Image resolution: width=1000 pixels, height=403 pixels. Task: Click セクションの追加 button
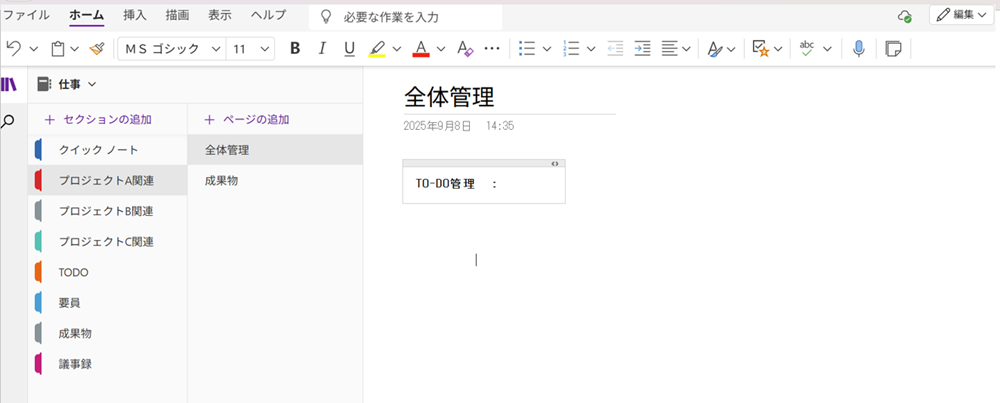coord(98,119)
